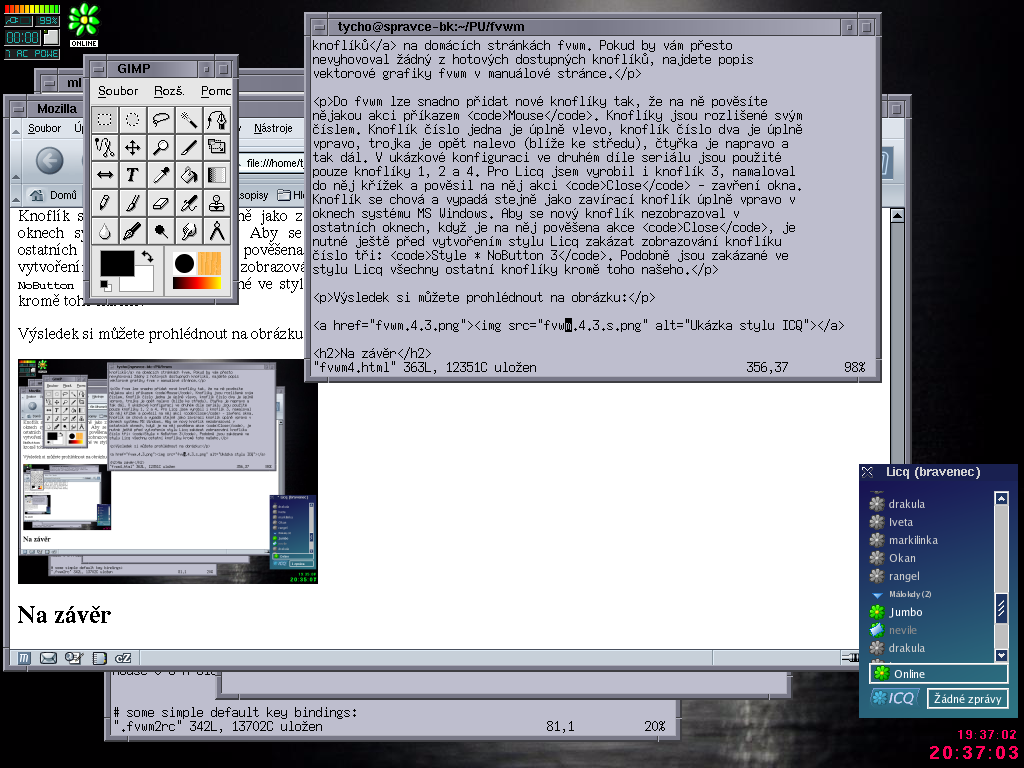Open GIMP's Soubor menu
This screenshot has width=1024, height=768.
click(118, 91)
